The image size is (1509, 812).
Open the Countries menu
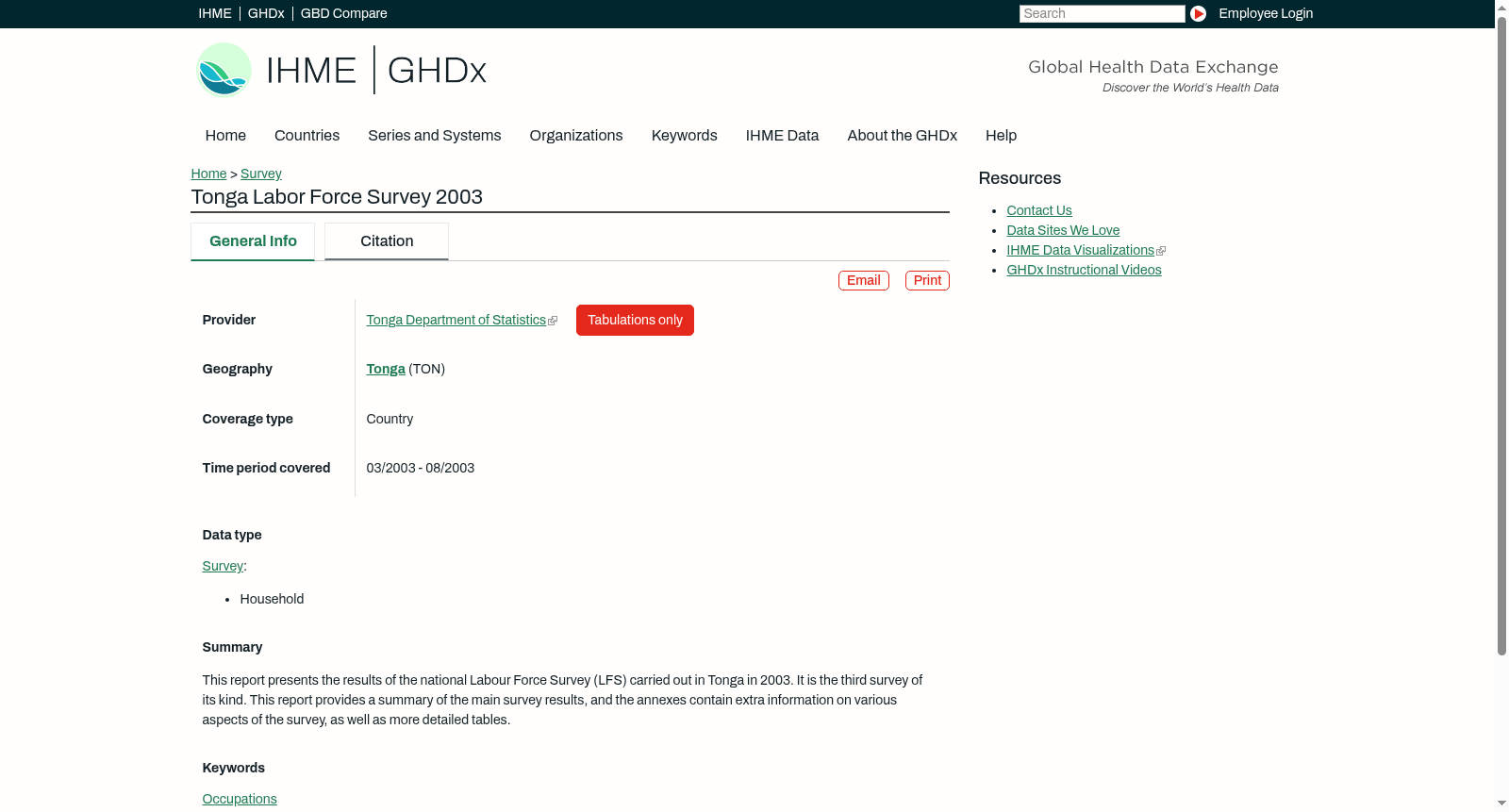[x=307, y=135]
